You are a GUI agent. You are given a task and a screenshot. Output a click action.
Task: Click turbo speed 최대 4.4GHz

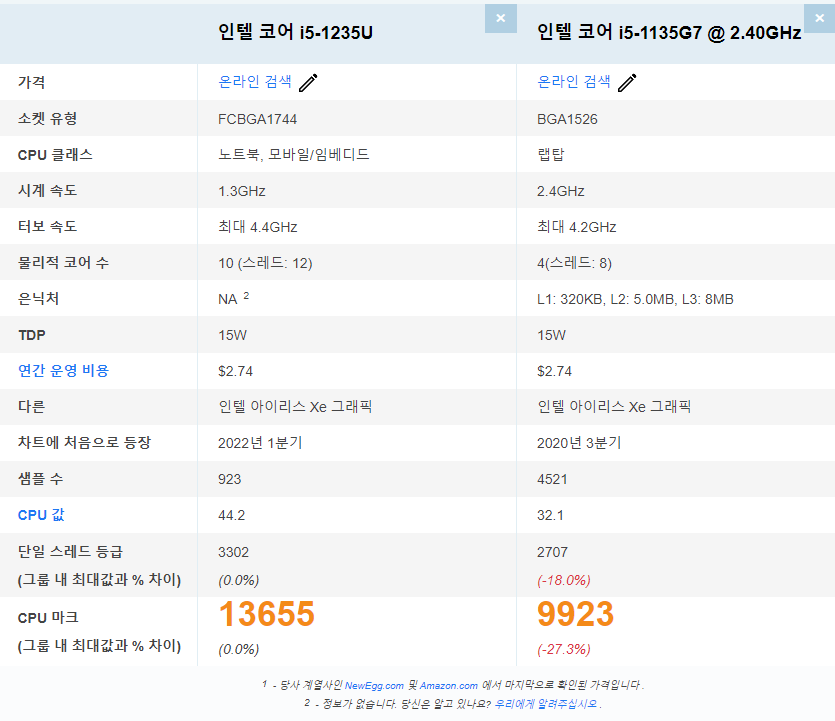click(258, 227)
